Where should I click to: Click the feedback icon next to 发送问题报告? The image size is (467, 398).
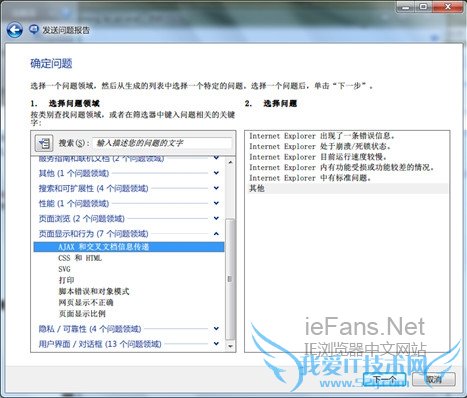click(x=34, y=30)
